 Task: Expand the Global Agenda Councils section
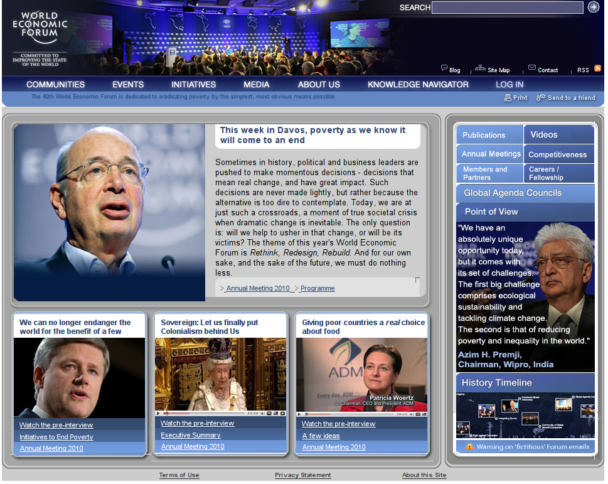click(525, 192)
